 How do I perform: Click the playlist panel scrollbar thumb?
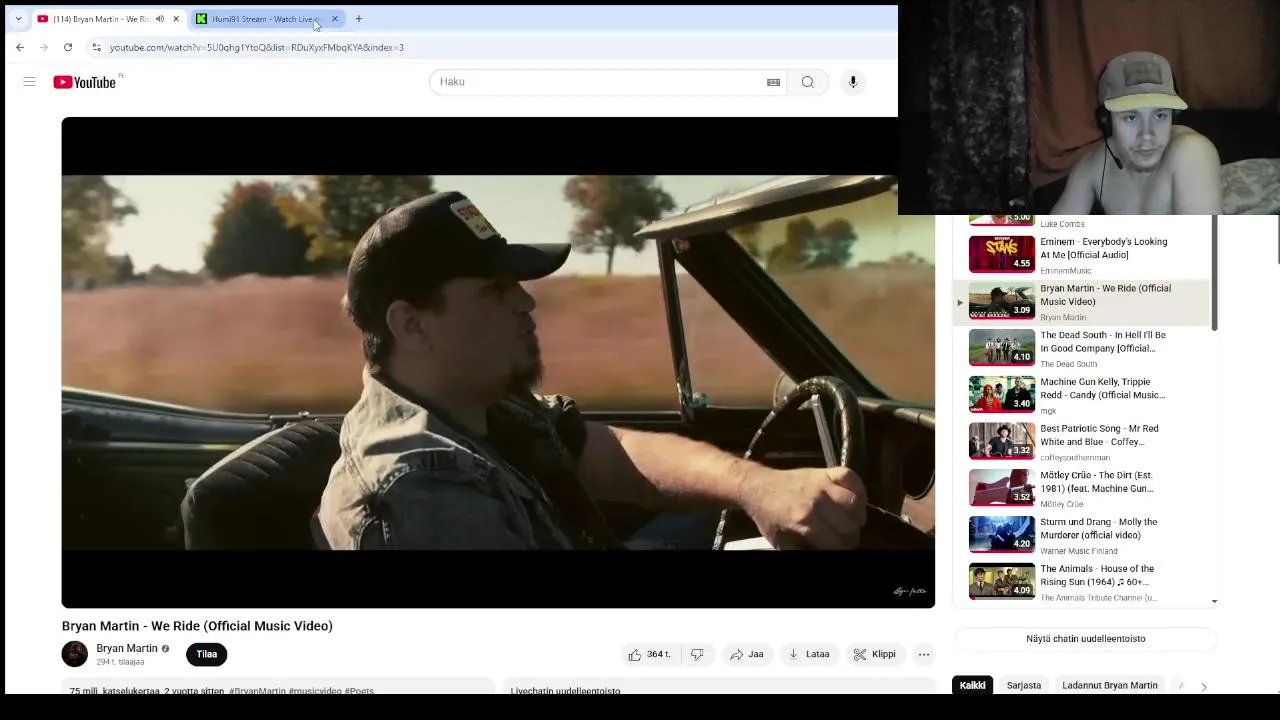pos(1214,272)
